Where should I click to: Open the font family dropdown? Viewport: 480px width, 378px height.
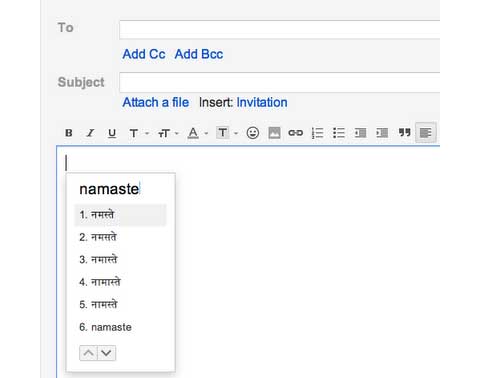(138, 133)
